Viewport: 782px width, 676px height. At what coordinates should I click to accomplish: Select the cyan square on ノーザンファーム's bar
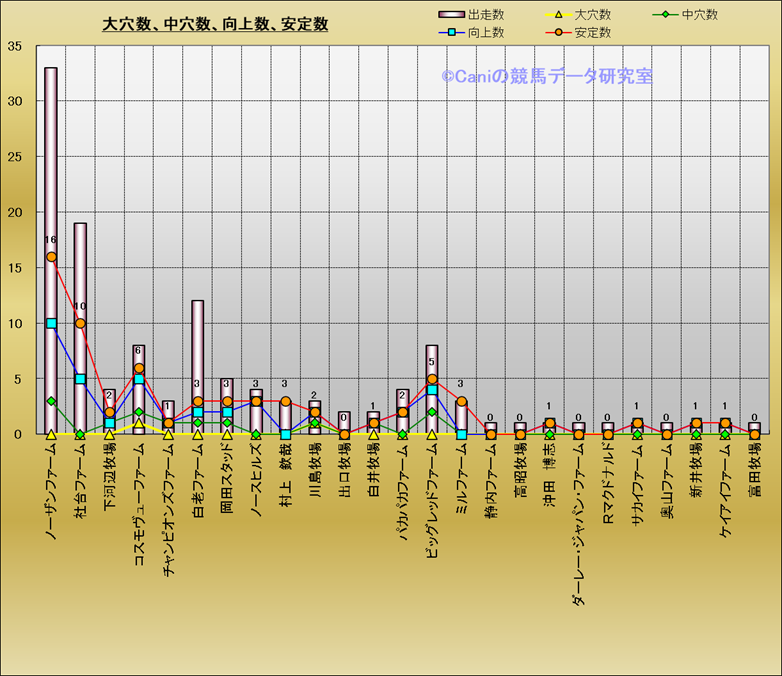51,323
